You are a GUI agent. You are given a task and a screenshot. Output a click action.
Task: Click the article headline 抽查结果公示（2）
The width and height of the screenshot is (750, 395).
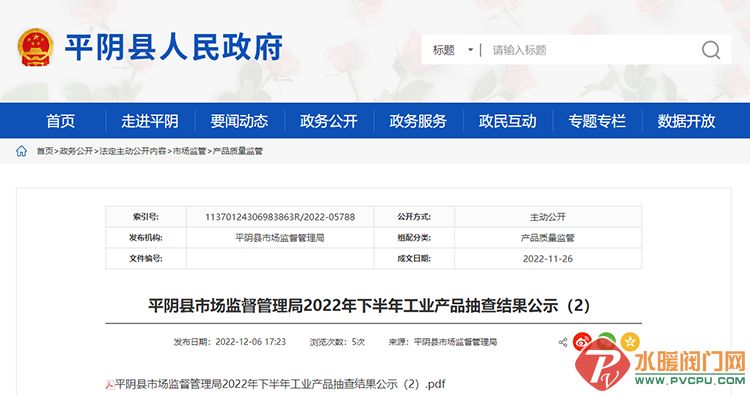click(x=369, y=306)
